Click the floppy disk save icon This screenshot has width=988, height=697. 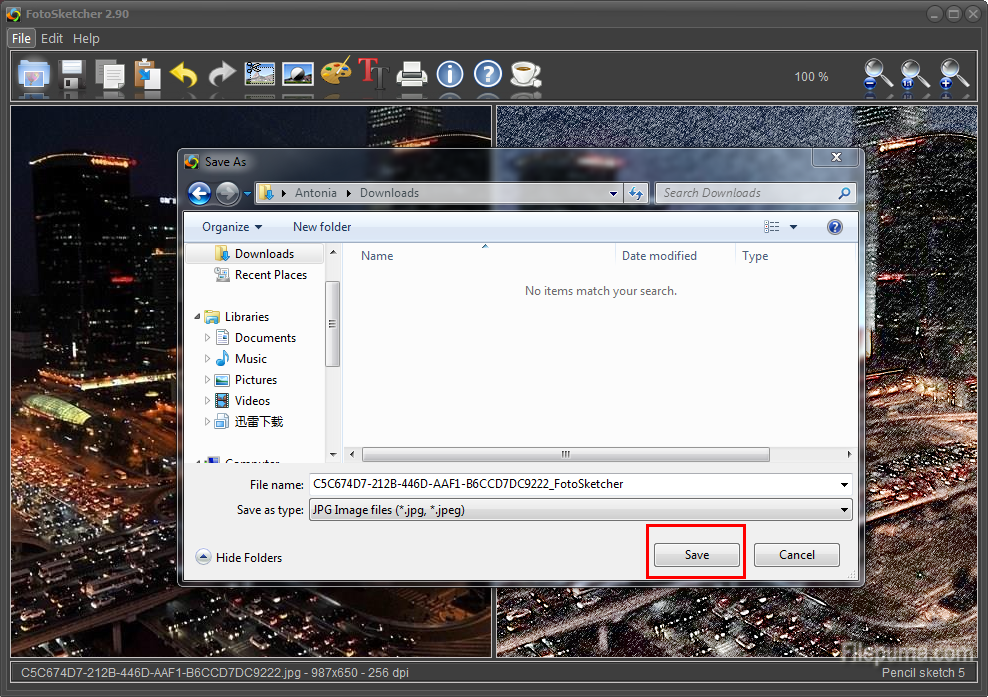pyautogui.click(x=72, y=75)
